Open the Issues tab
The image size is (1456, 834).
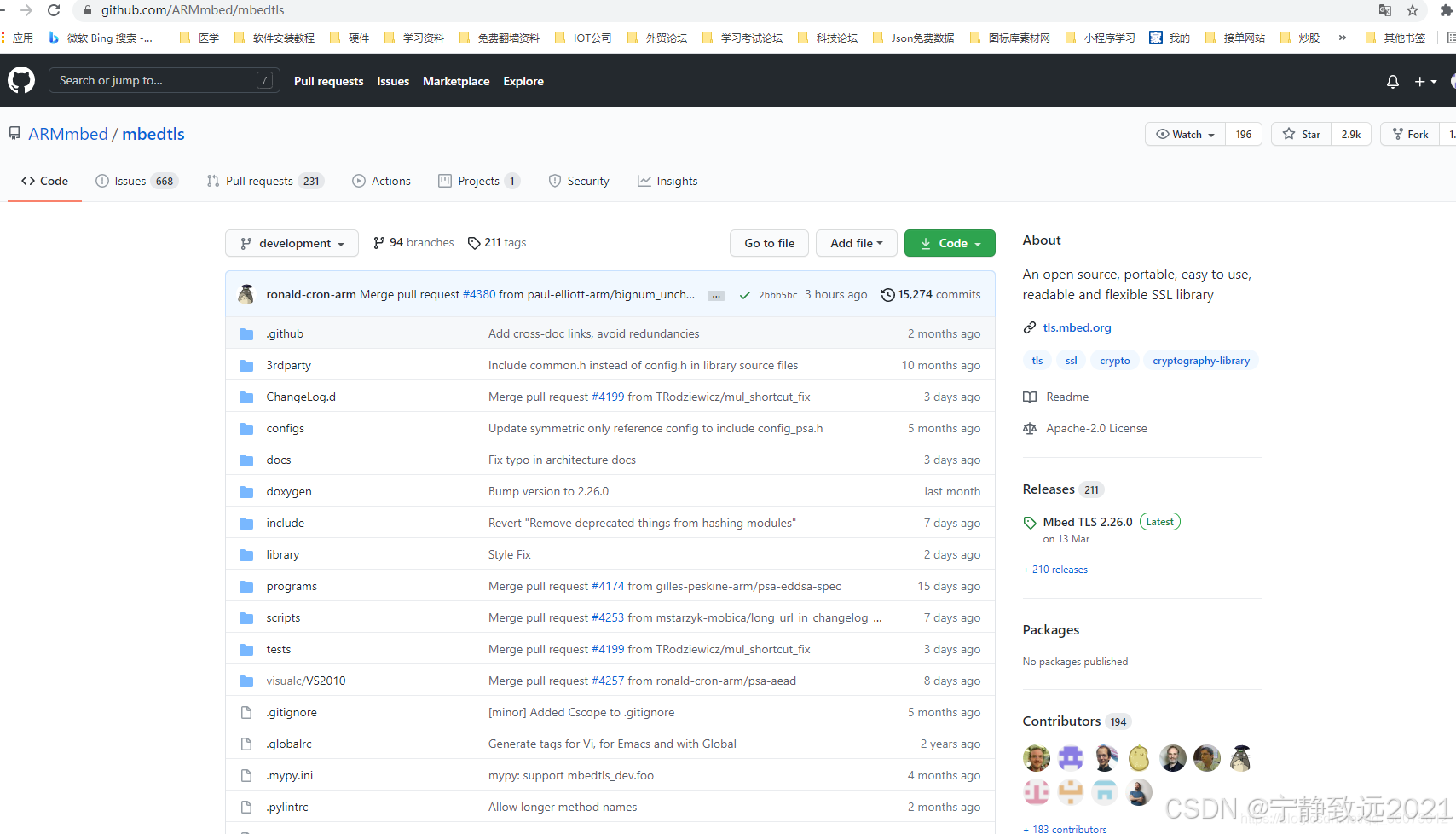(x=136, y=181)
